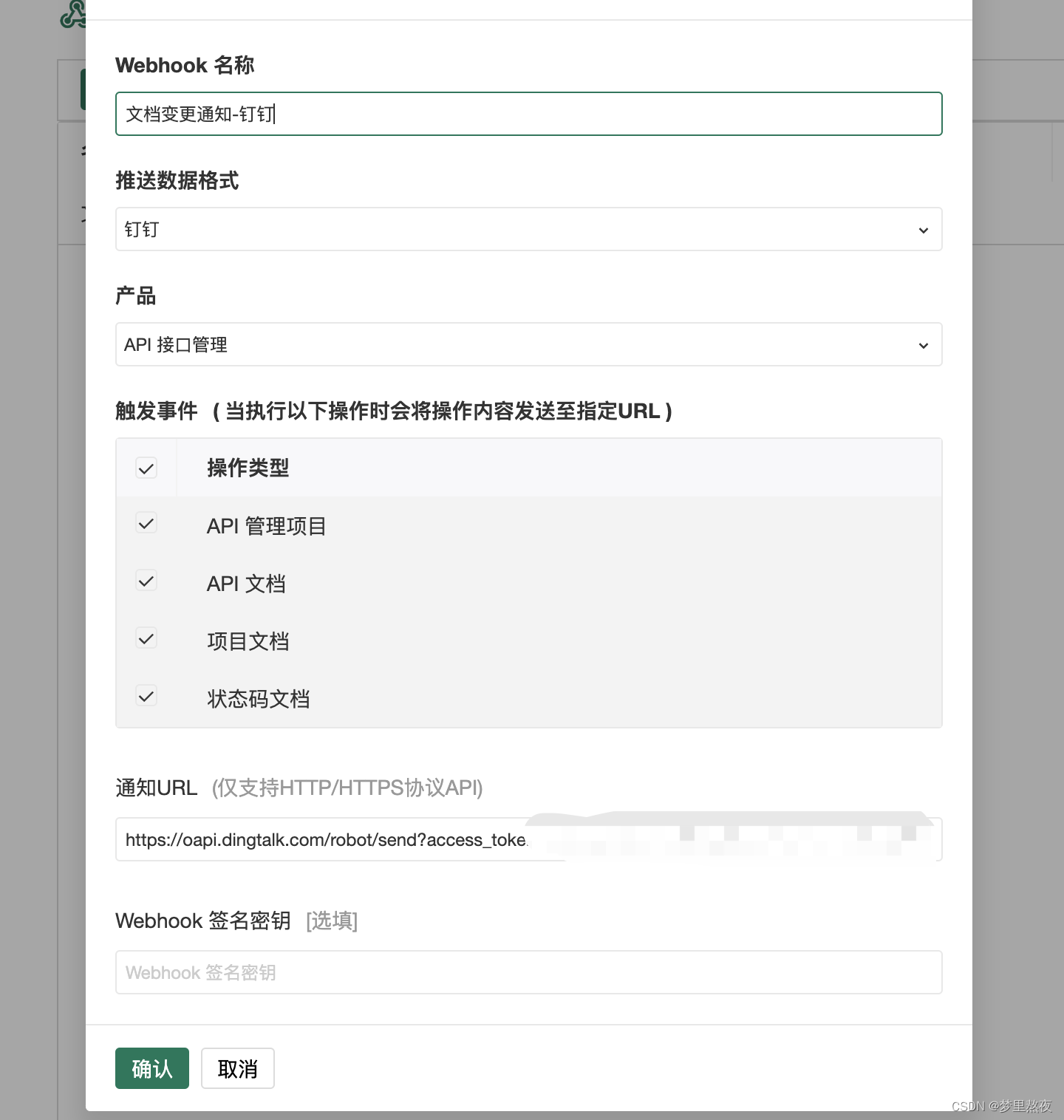This screenshot has height=1120, width=1064.
Task: Toggle the 操作类型 select-all checkbox
Action: pos(146,468)
